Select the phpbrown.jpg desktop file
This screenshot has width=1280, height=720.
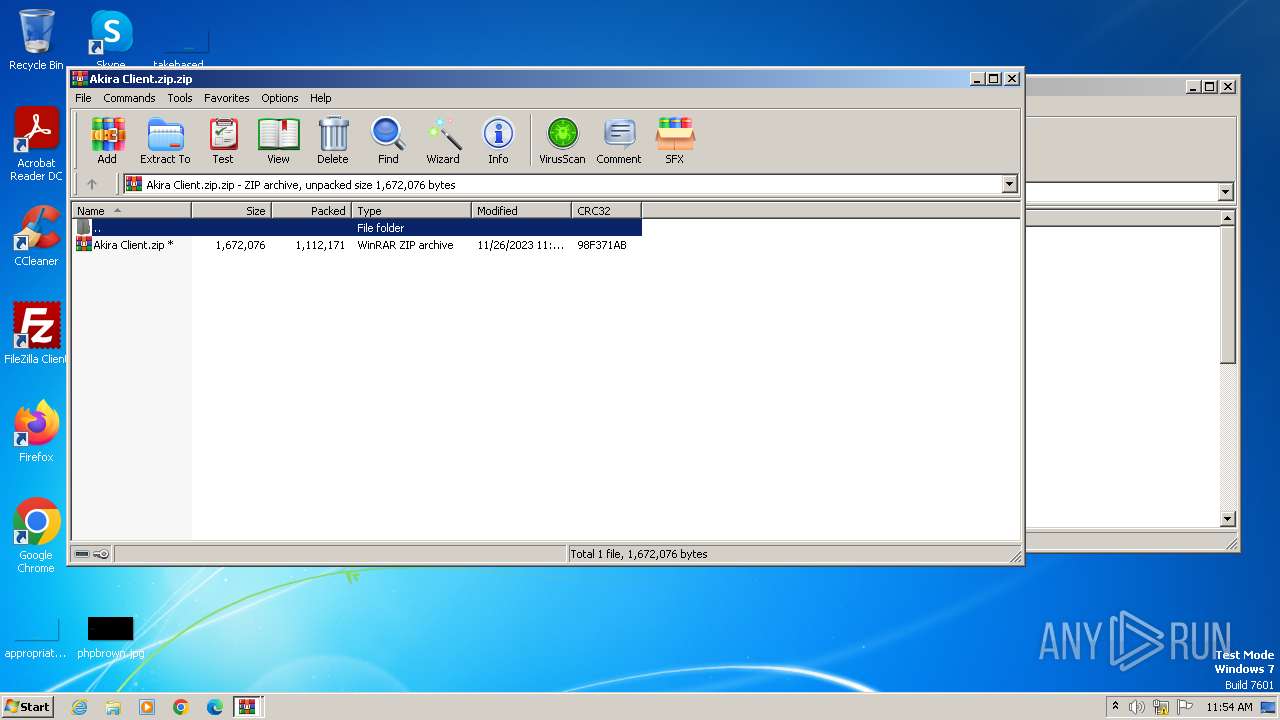110,638
